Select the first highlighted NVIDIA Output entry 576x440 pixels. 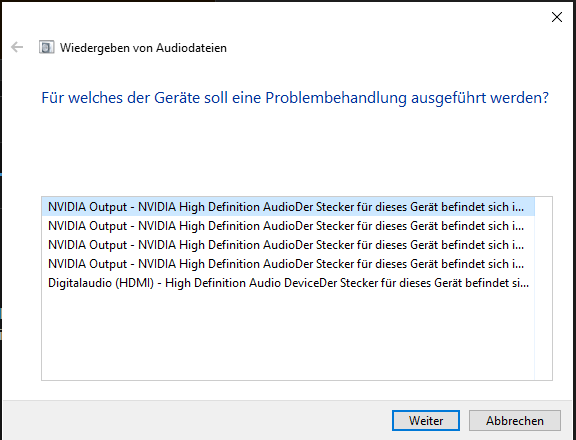pos(288,207)
